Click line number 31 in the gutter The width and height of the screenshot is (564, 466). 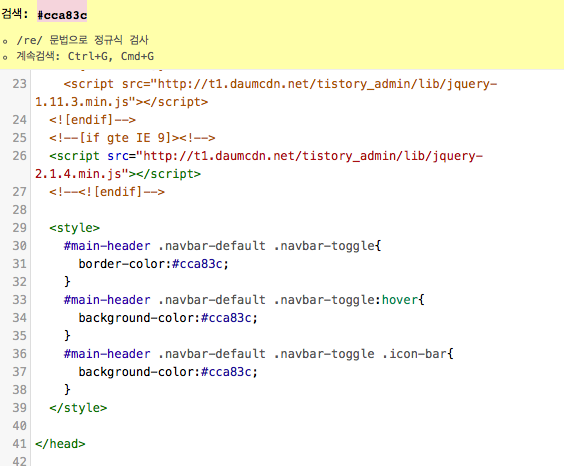[19, 264]
